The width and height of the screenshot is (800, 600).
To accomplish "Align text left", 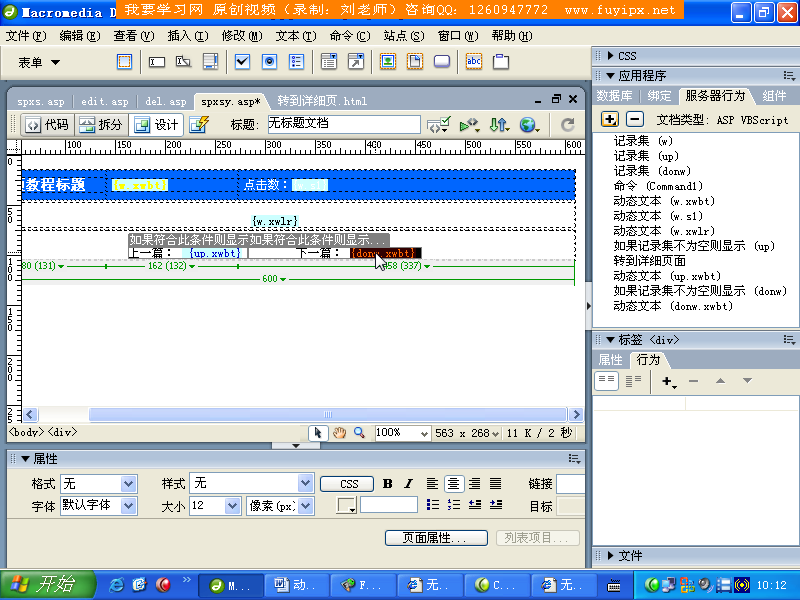I will tap(432, 484).
